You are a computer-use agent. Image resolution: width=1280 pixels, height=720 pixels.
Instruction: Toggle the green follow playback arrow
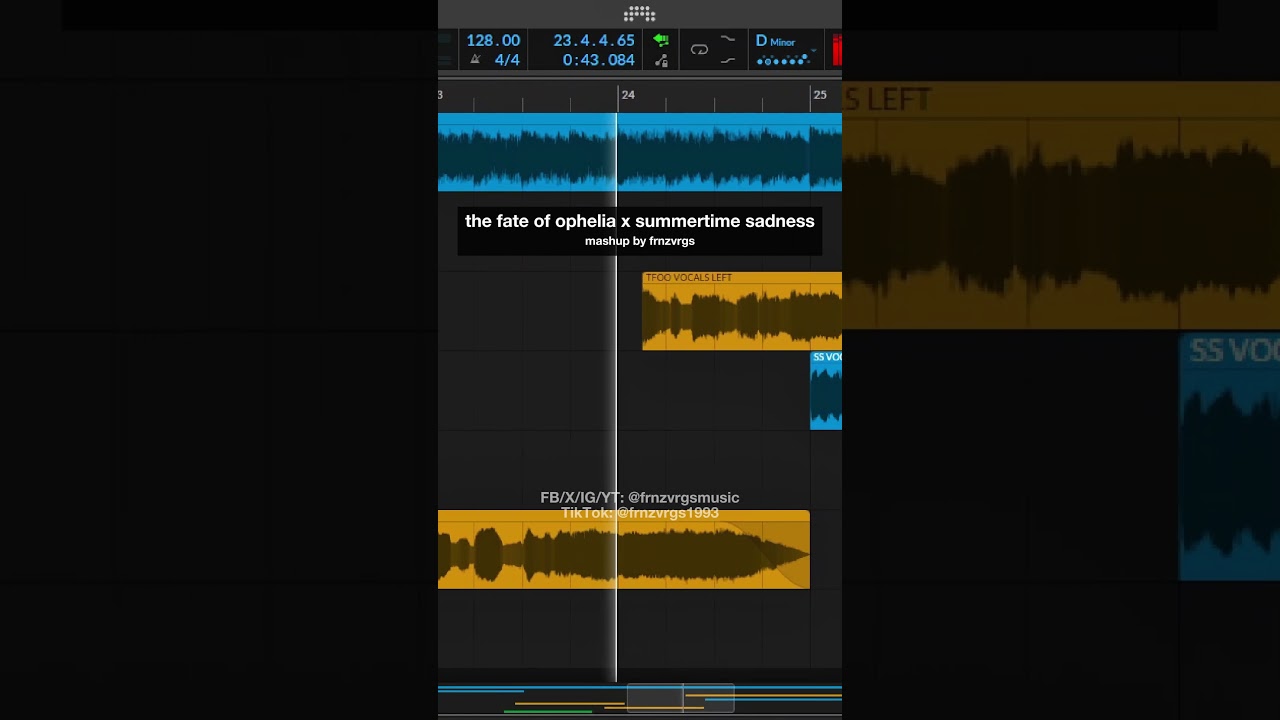pos(661,40)
